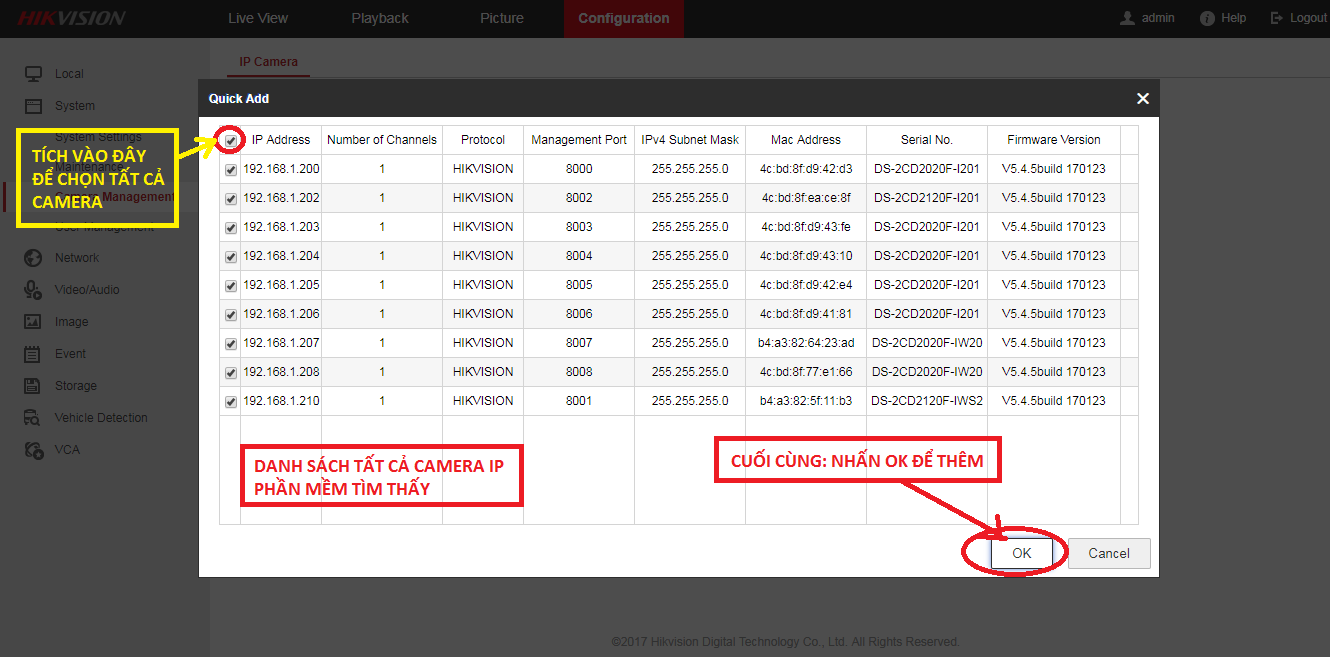Confirm adding cameras with OK button

tap(1021, 553)
